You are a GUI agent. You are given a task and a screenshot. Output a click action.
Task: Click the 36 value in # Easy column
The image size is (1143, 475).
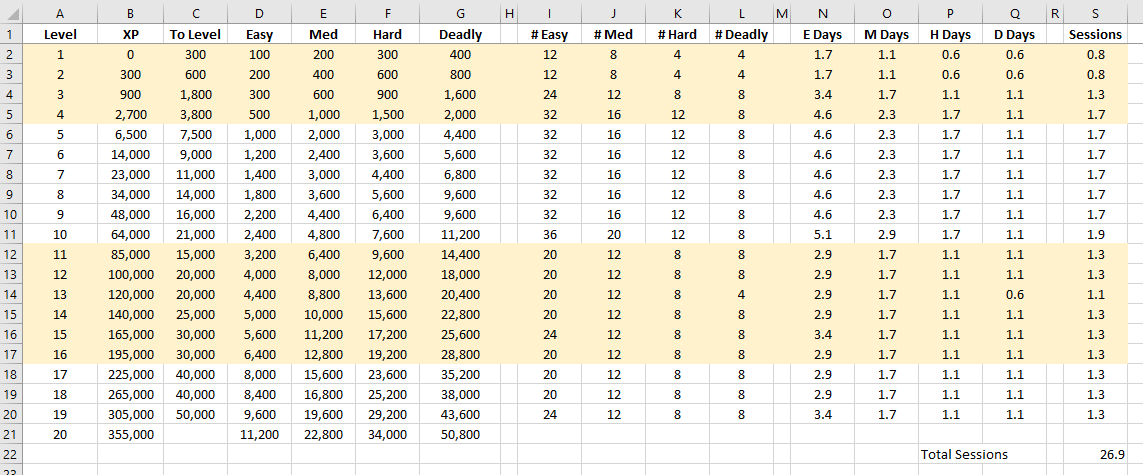click(549, 234)
